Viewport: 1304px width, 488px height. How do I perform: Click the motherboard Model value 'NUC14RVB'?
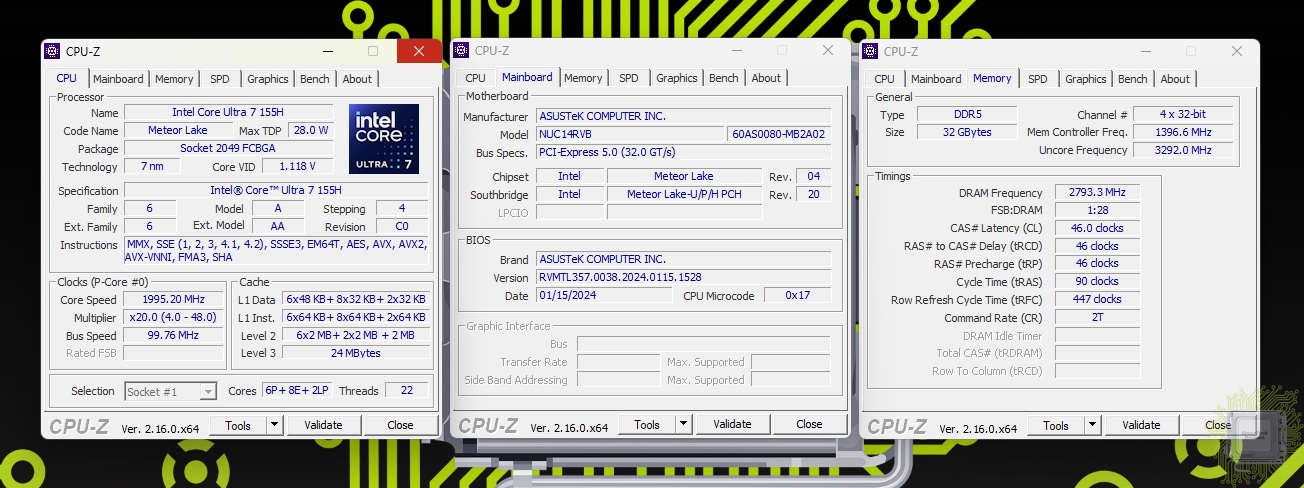[629, 134]
